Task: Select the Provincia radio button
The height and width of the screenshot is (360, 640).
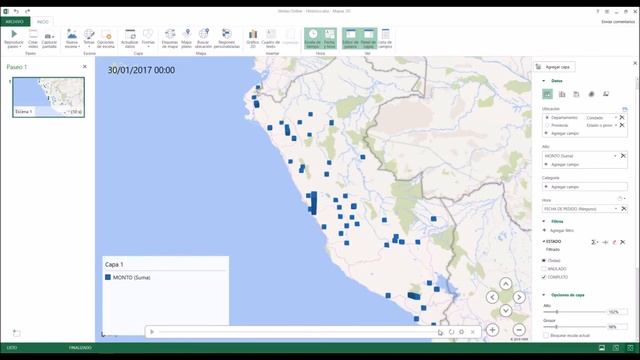Action: [x=547, y=125]
